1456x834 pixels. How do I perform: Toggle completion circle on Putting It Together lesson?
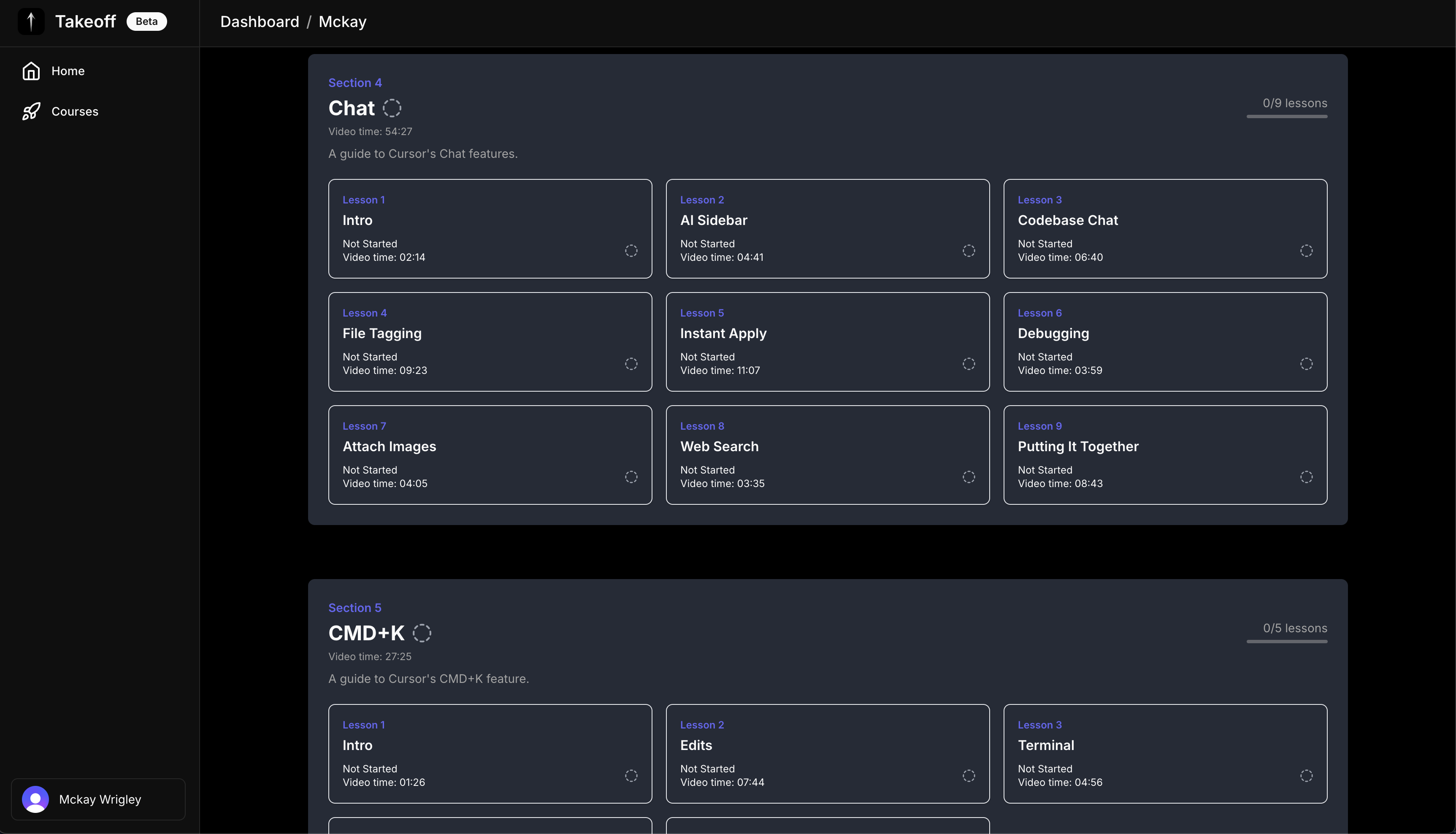1307,477
